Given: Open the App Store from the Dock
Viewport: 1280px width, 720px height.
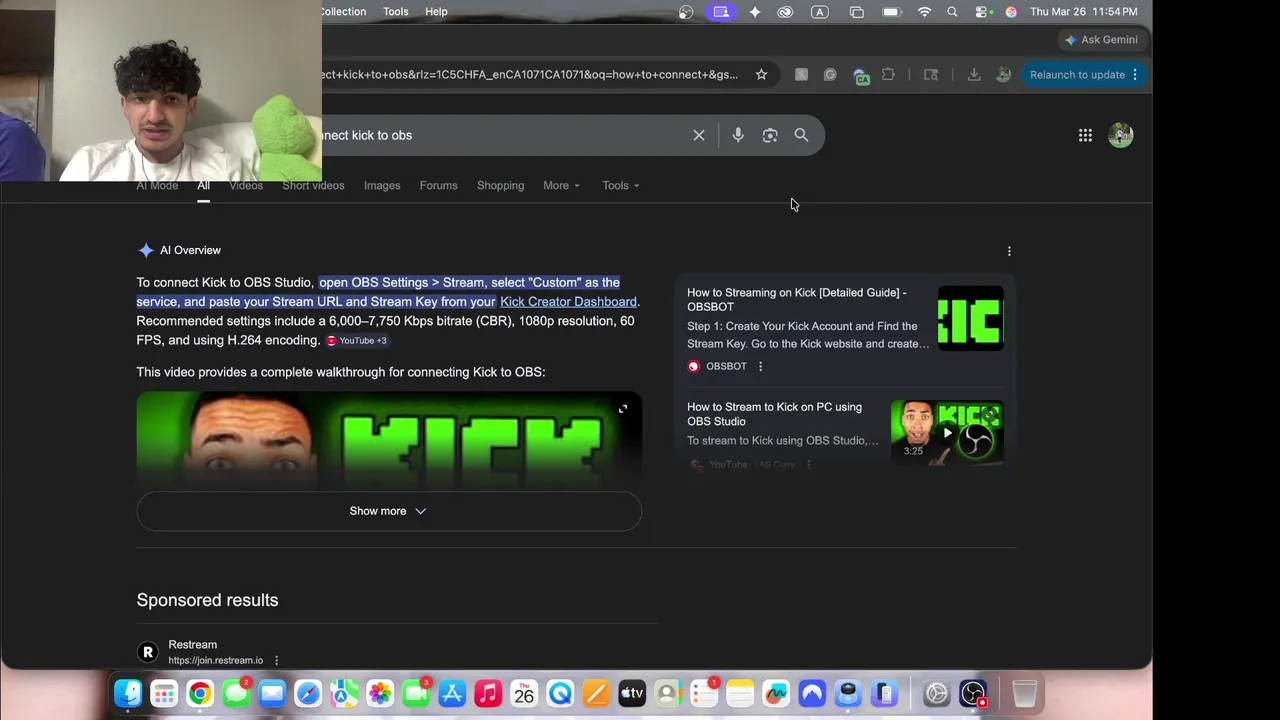Looking at the screenshot, I should tap(452, 693).
